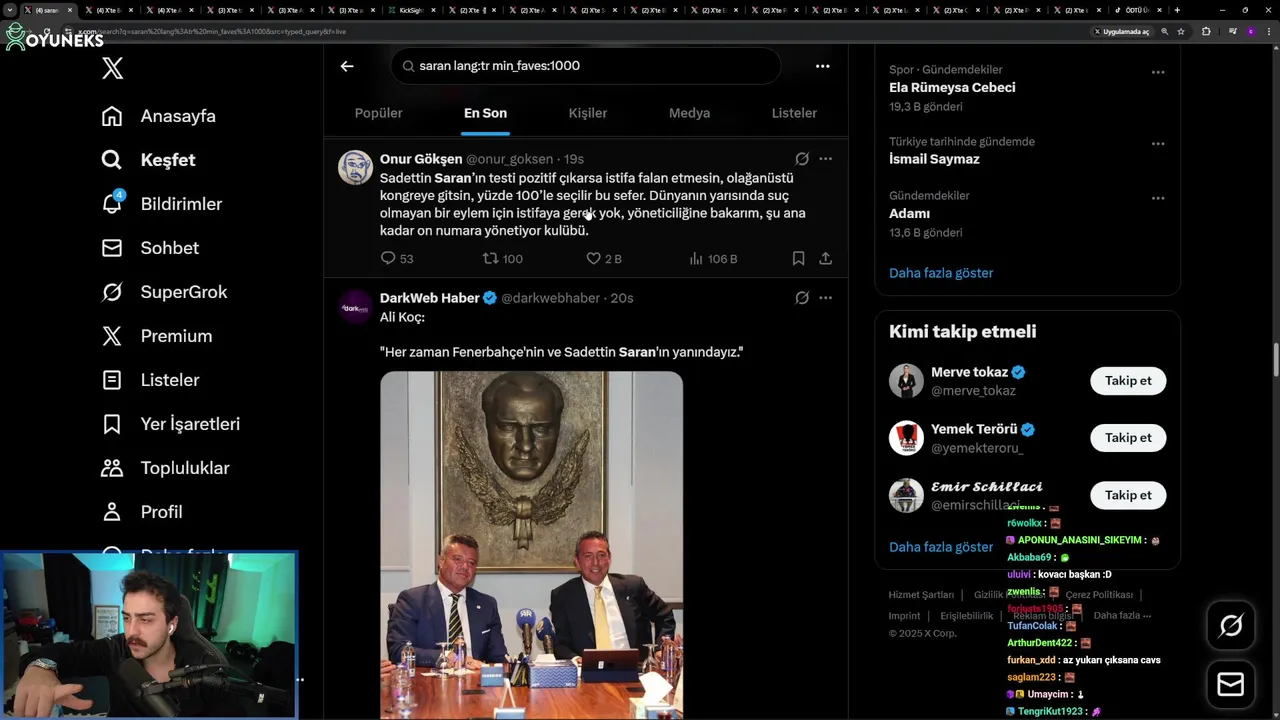The width and height of the screenshot is (1280, 720).
Task: Click the Sohbet envelope icon
Action: click(x=112, y=248)
